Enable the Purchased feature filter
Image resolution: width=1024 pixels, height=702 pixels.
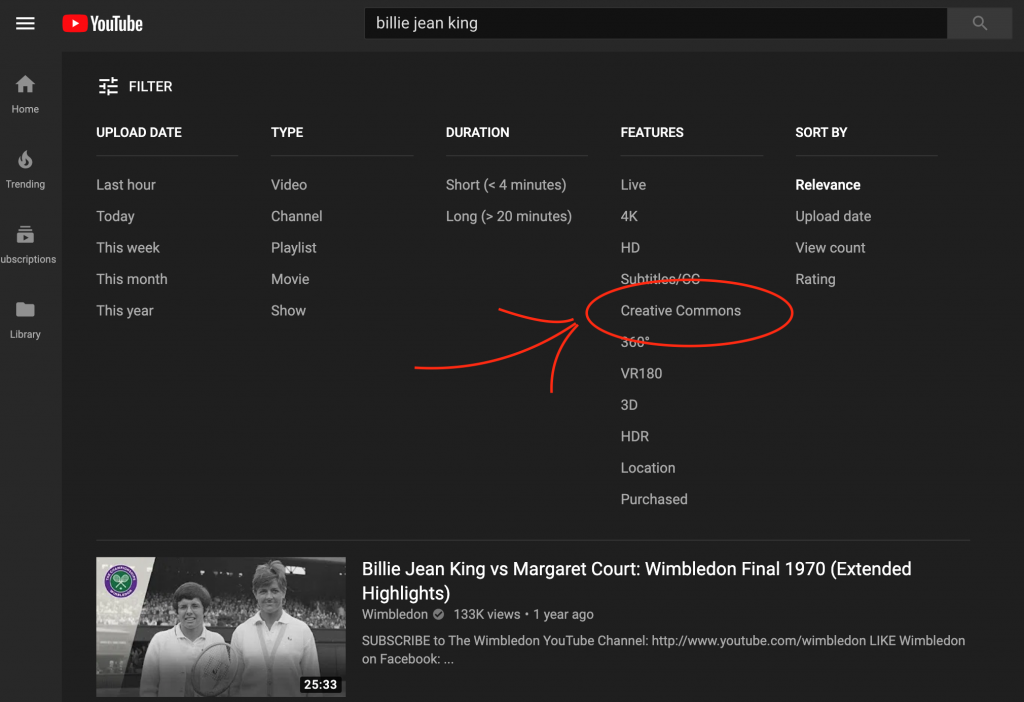654,499
